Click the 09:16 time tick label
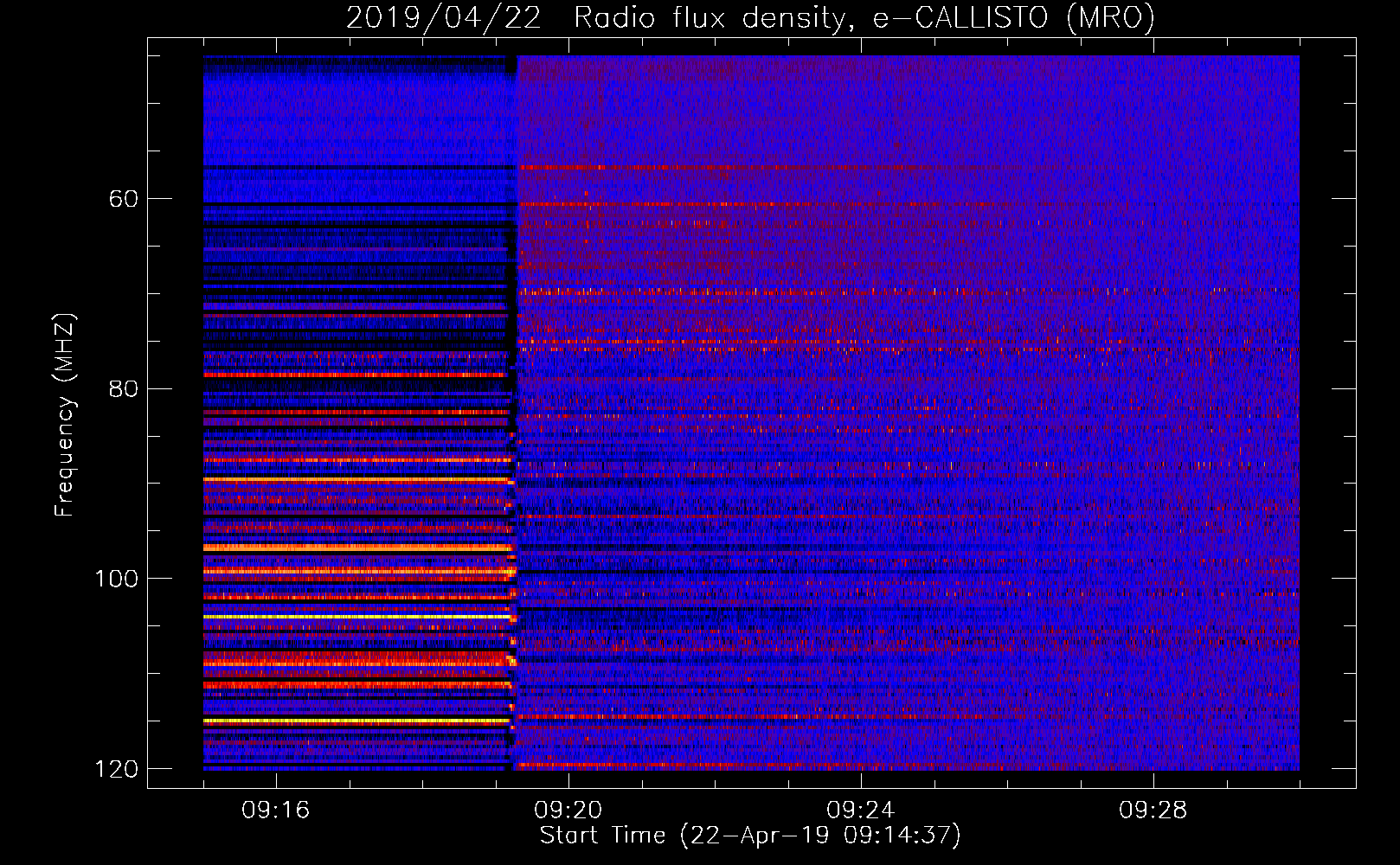This screenshot has height=865, width=1400. 276,811
